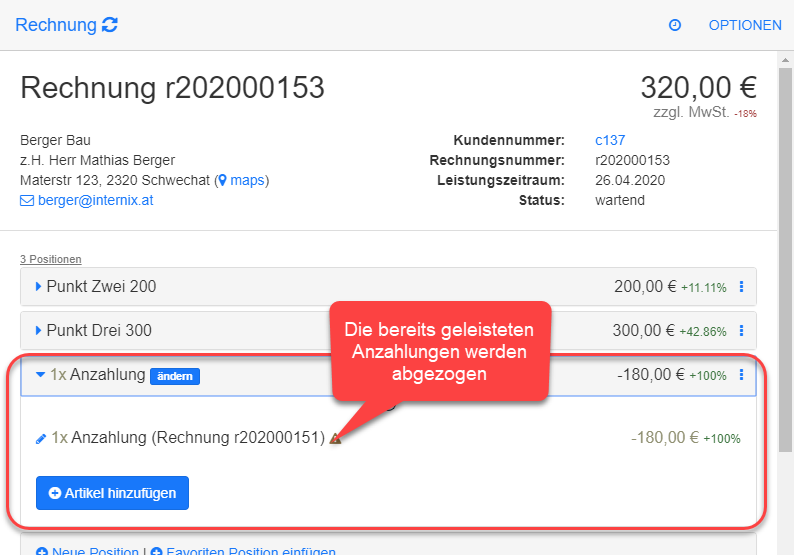
Task: Click the scrollbar up arrow
Action: click(x=785, y=60)
